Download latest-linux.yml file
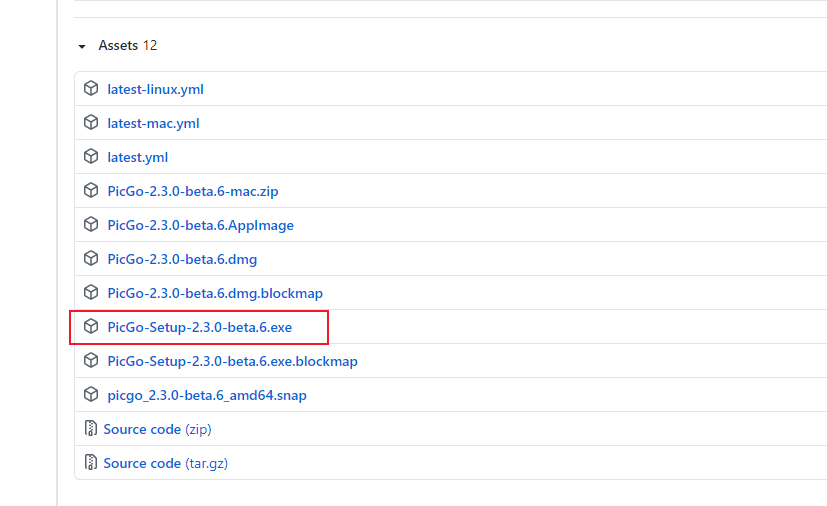This screenshot has height=506, width=827. [155, 89]
